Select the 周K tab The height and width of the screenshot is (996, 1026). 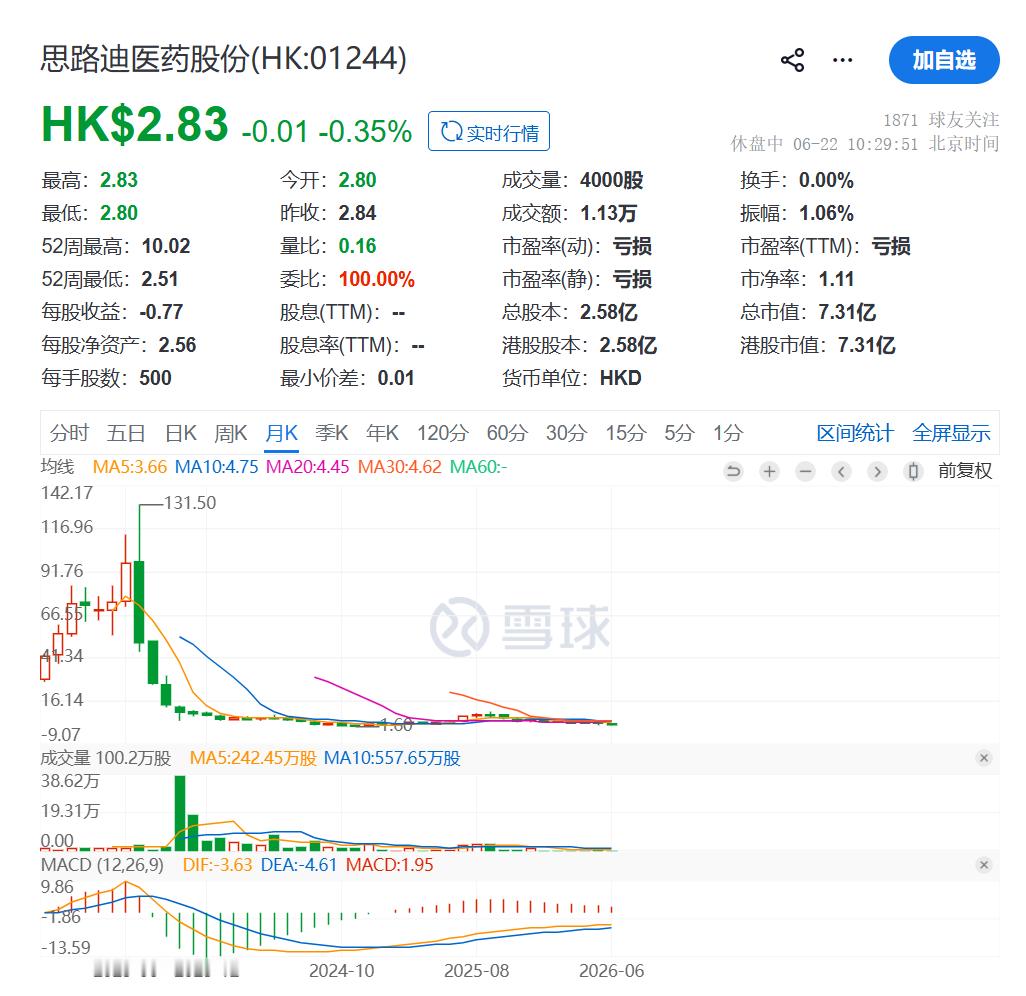pos(230,433)
